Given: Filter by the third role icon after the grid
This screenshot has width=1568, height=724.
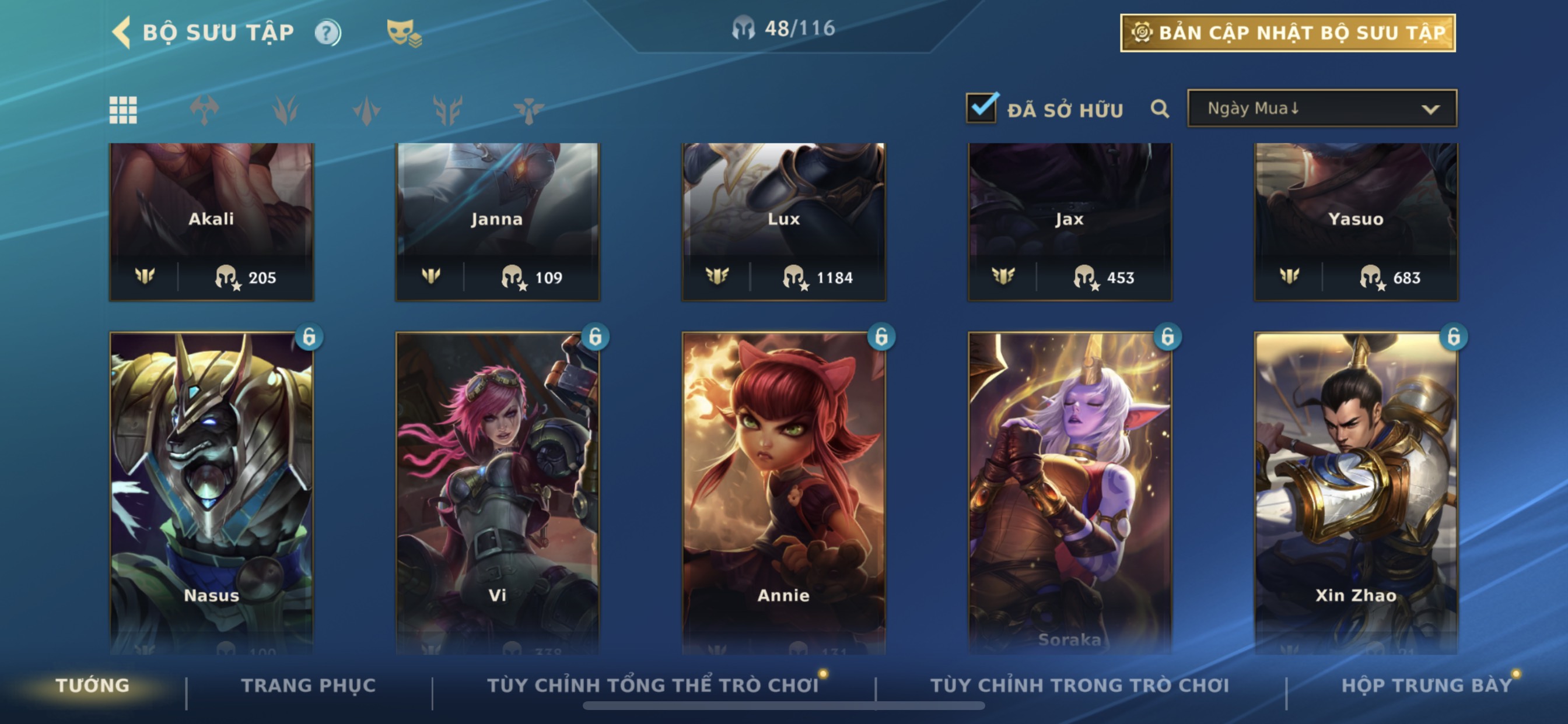Looking at the screenshot, I should [x=366, y=110].
